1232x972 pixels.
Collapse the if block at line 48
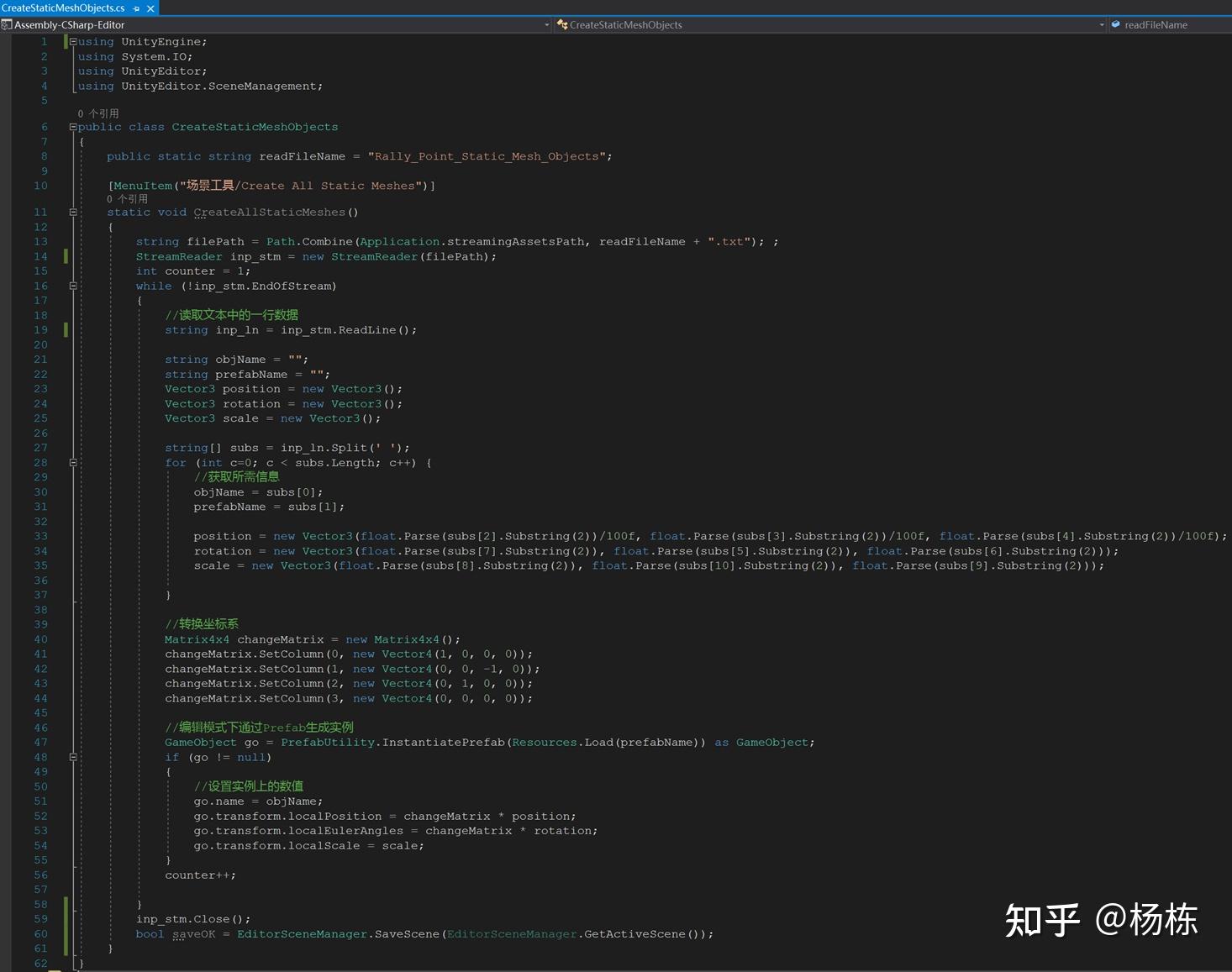click(x=73, y=757)
